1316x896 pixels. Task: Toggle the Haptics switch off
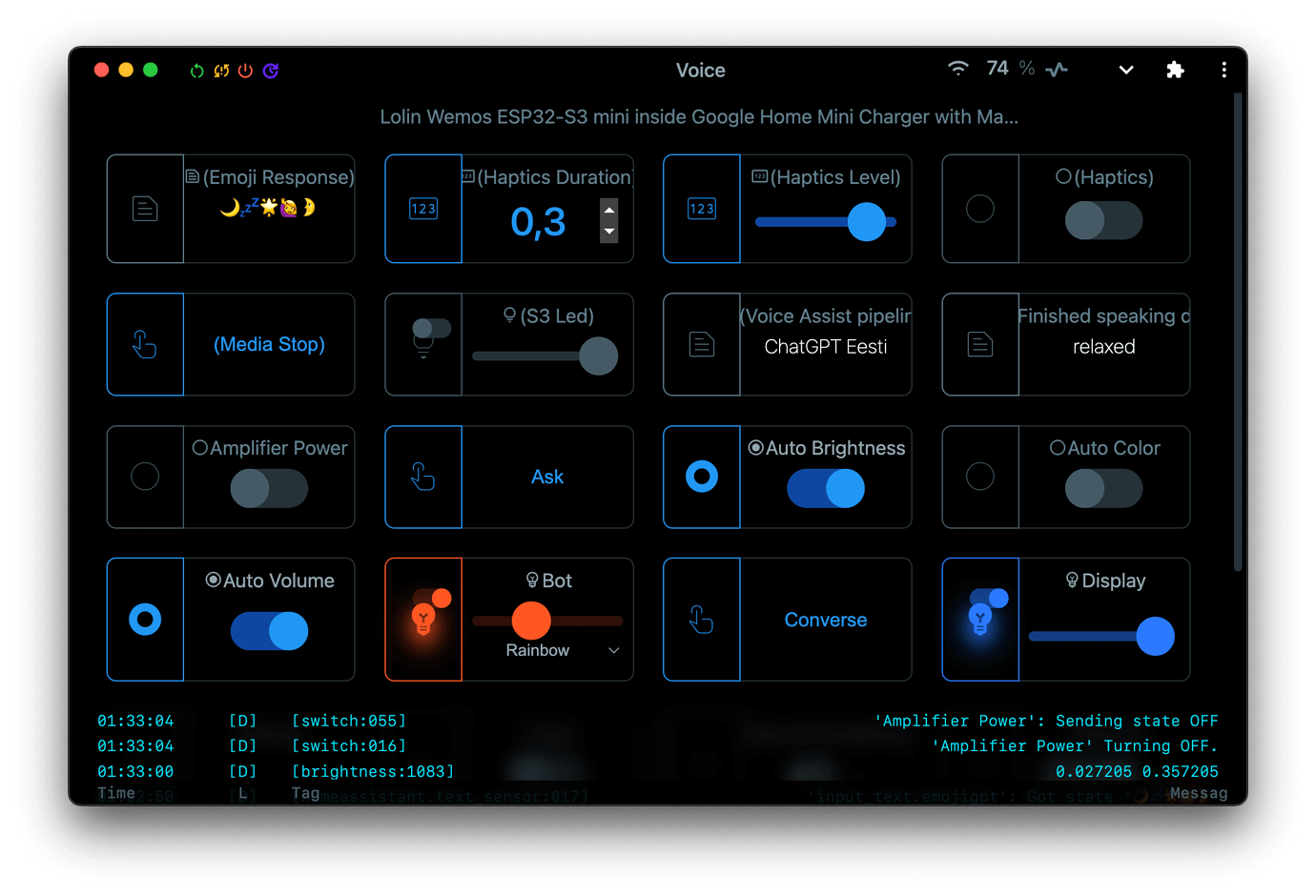(1103, 220)
